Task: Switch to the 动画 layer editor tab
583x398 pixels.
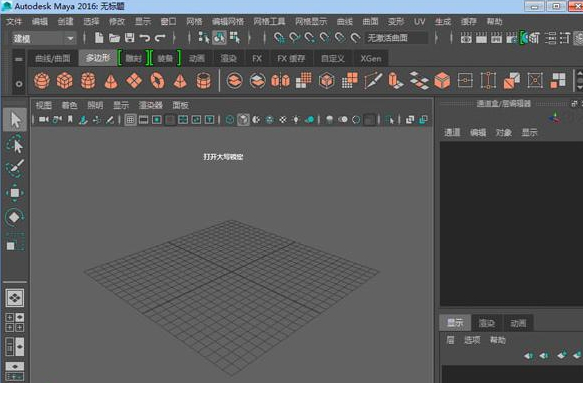Action: pyautogui.click(x=518, y=323)
